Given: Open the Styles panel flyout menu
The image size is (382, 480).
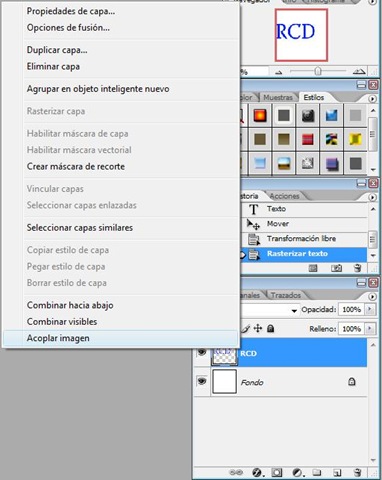Looking at the screenshot, I should click(x=372, y=98).
